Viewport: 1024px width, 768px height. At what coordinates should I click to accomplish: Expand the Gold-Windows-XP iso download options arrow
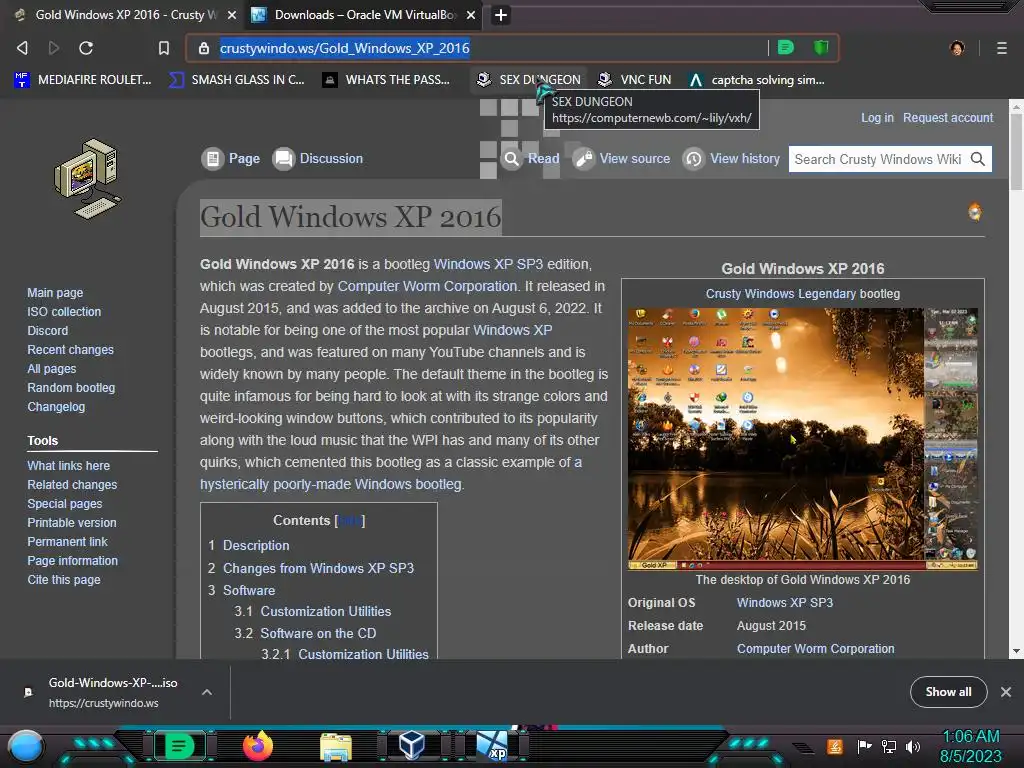pyautogui.click(x=206, y=692)
